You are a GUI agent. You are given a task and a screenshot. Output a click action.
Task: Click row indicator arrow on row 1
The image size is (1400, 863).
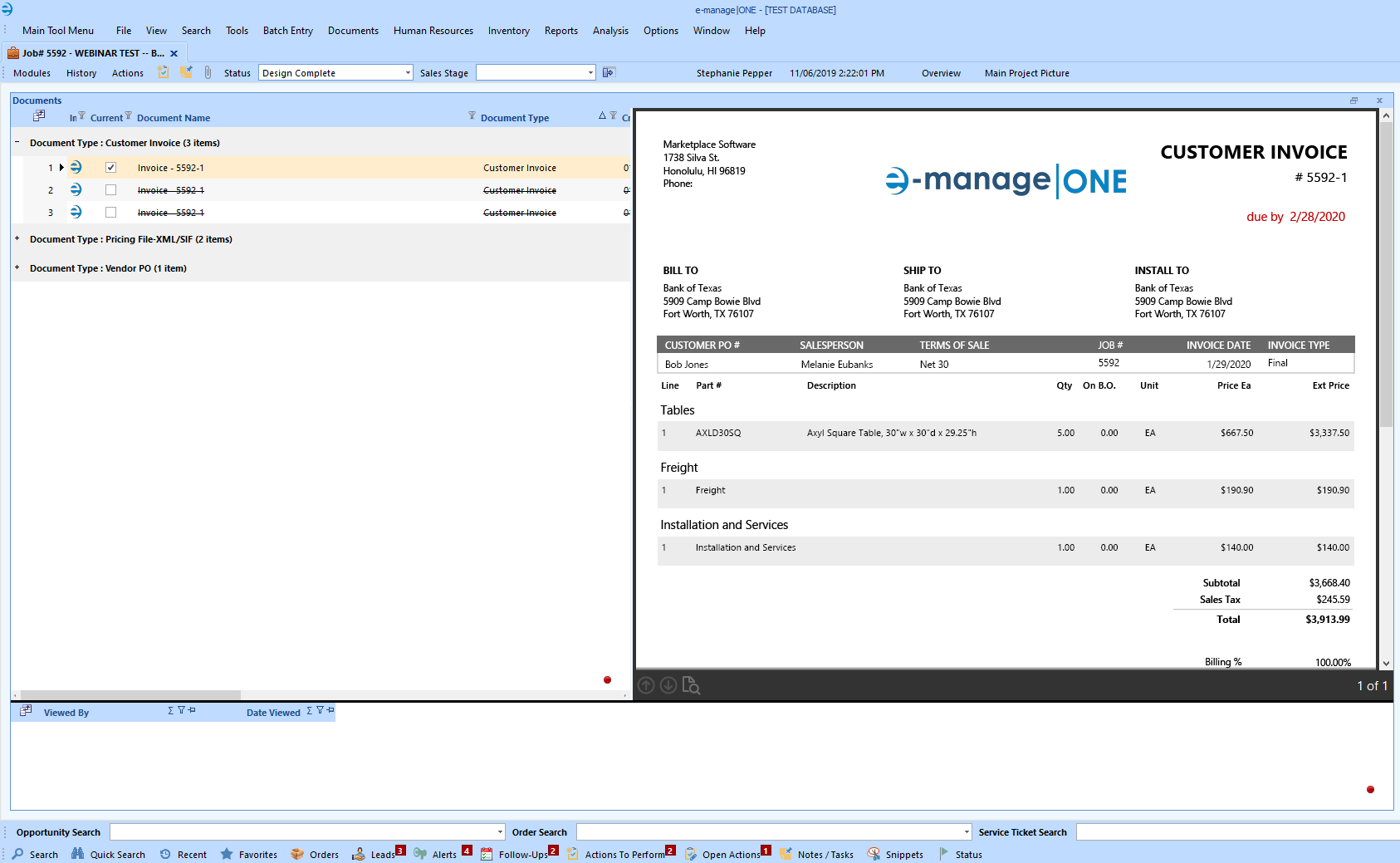point(61,168)
